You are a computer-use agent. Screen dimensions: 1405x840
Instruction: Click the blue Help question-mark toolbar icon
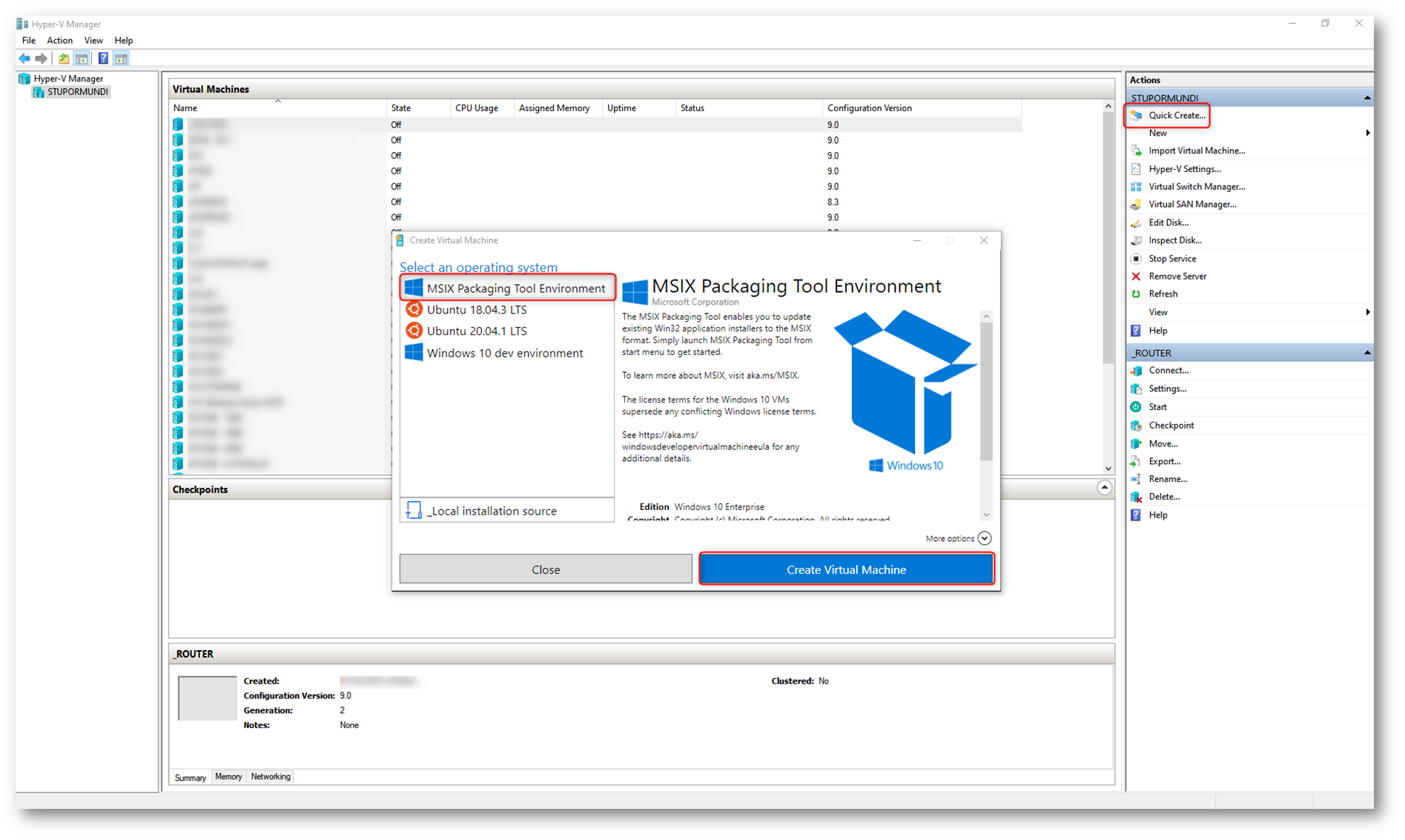(103, 59)
